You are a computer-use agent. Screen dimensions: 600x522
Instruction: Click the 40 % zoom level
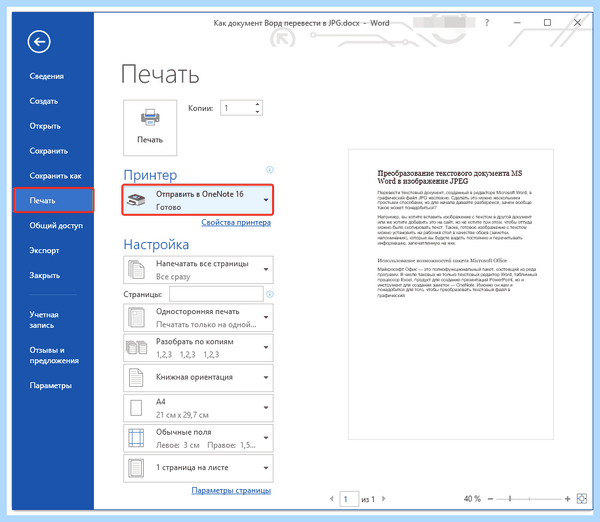click(x=472, y=499)
